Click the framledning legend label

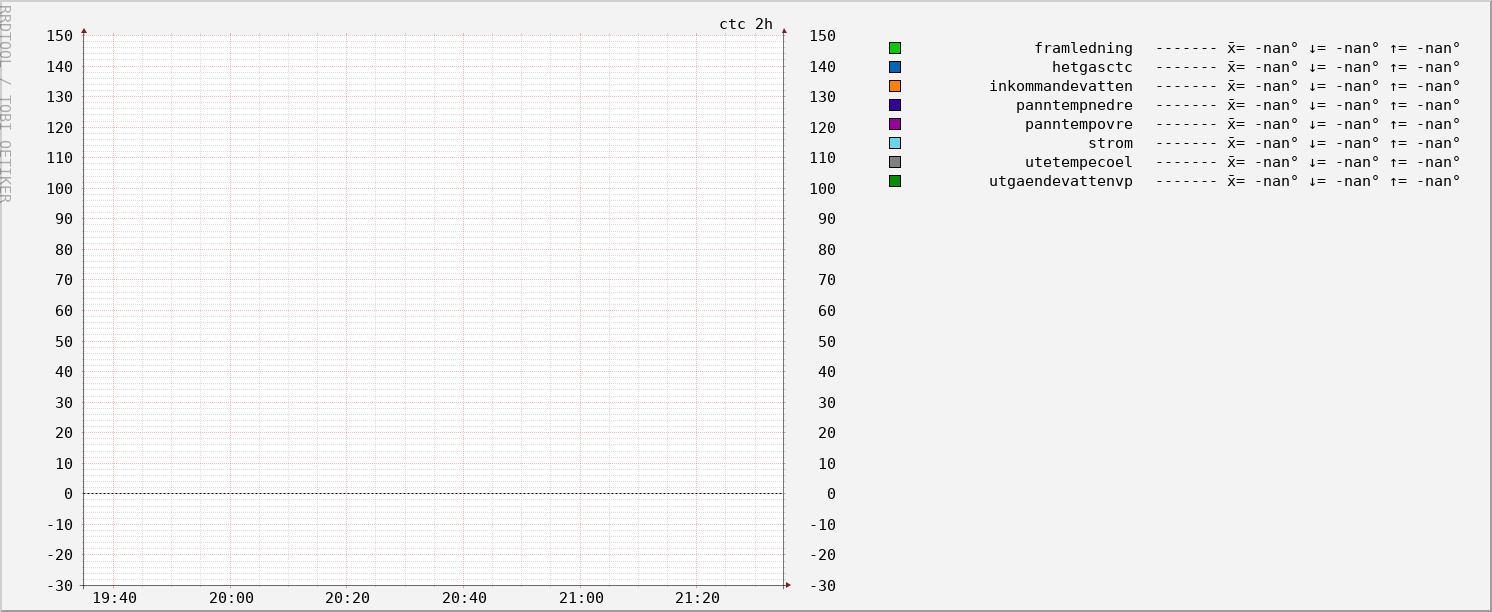(1083, 48)
